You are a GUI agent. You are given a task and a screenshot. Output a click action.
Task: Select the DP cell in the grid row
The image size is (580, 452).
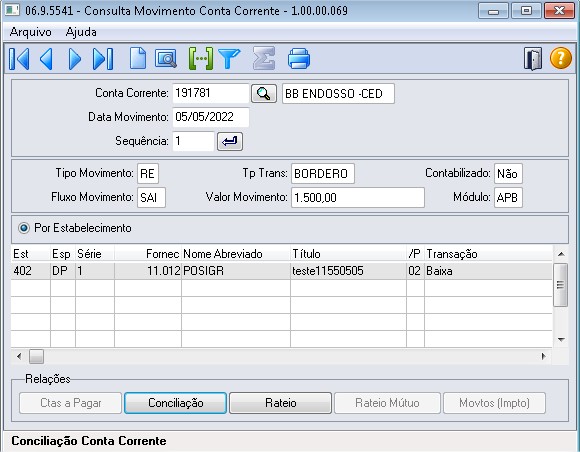tap(63, 271)
